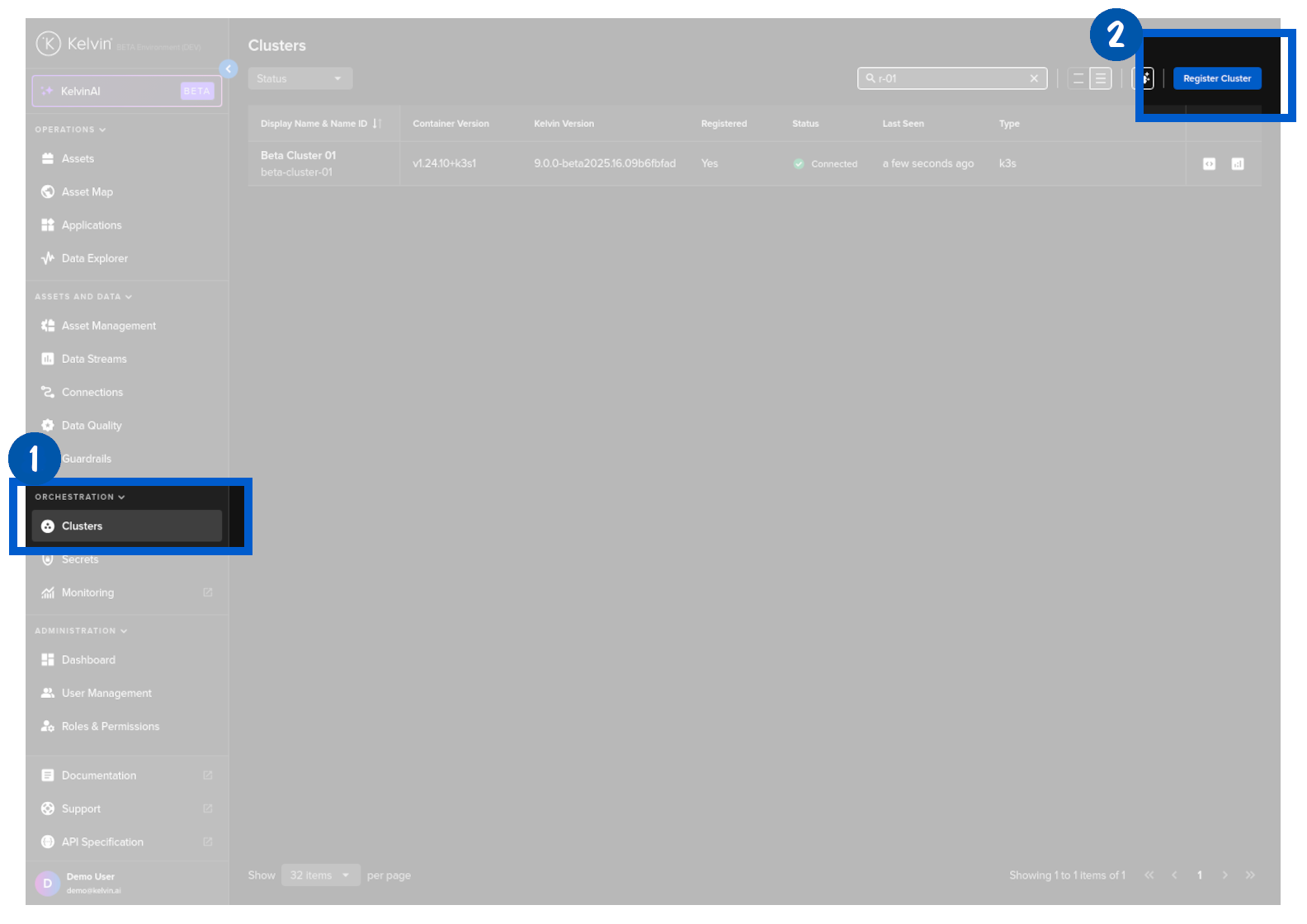
Task: Click the Register Cluster button
Action: (1216, 78)
